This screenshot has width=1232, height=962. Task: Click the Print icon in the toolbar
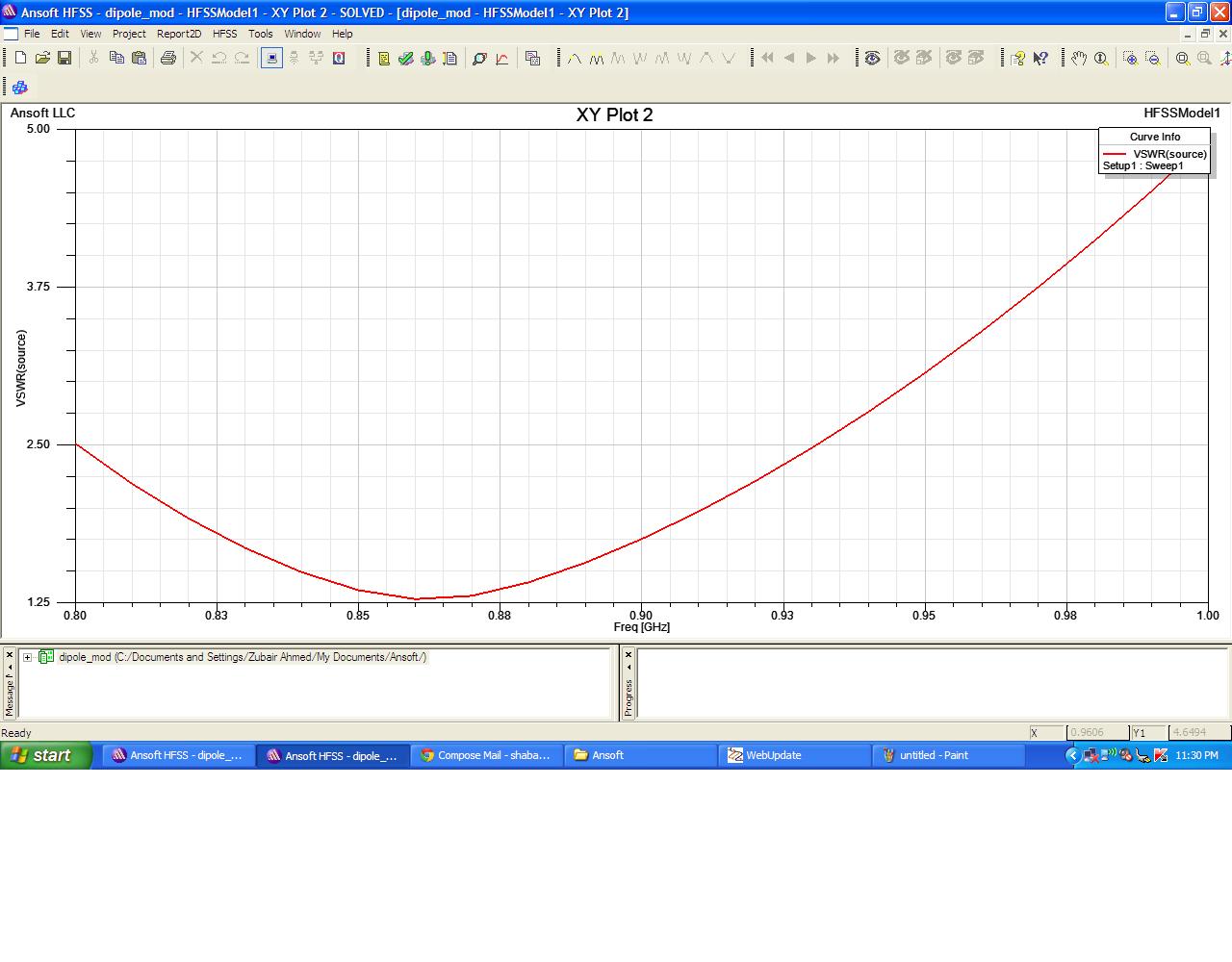click(x=168, y=58)
